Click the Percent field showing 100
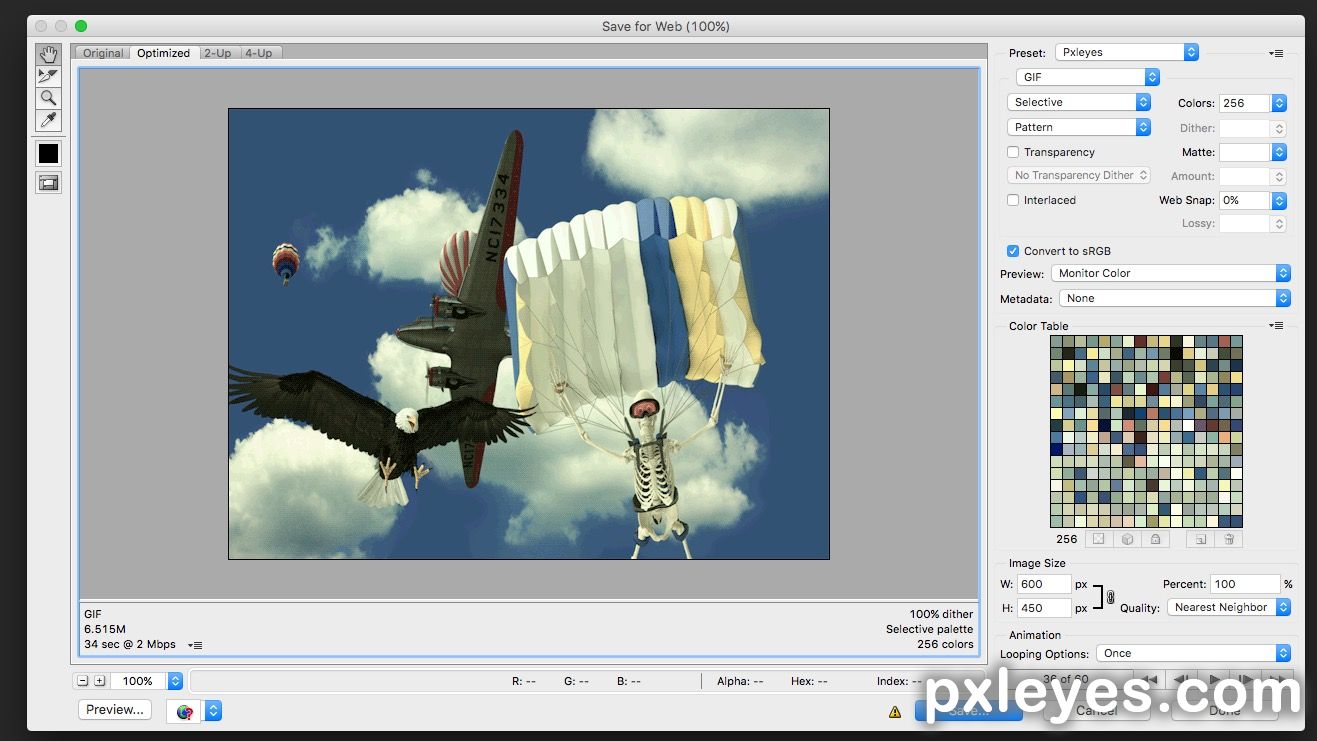The width and height of the screenshot is (1317, 741). click(1245, 584)
